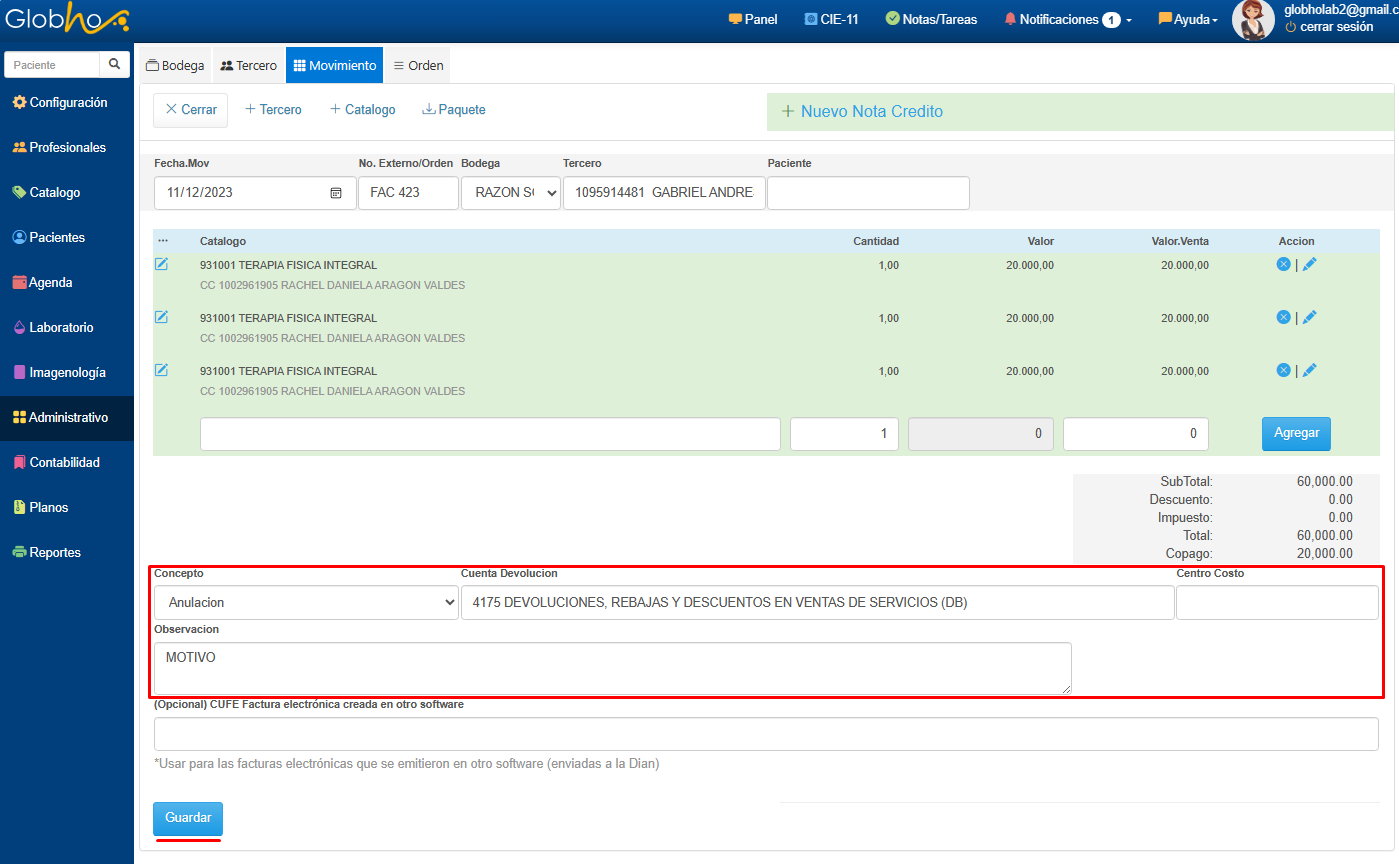The image size is (1399, 864).
Task: Open edit form icon left of third row
Action: (x=161, y=370)
